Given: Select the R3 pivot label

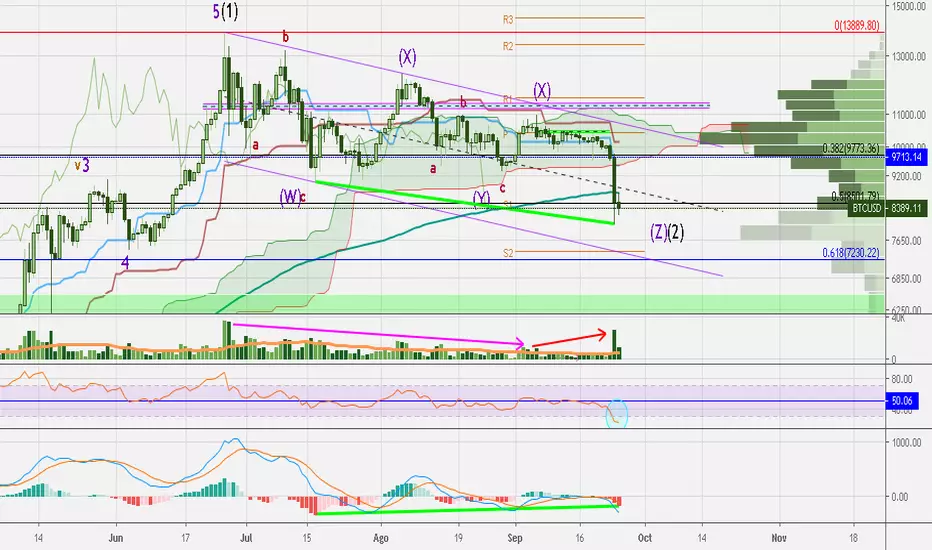Looking at the screenshot, I should point(508,20).
